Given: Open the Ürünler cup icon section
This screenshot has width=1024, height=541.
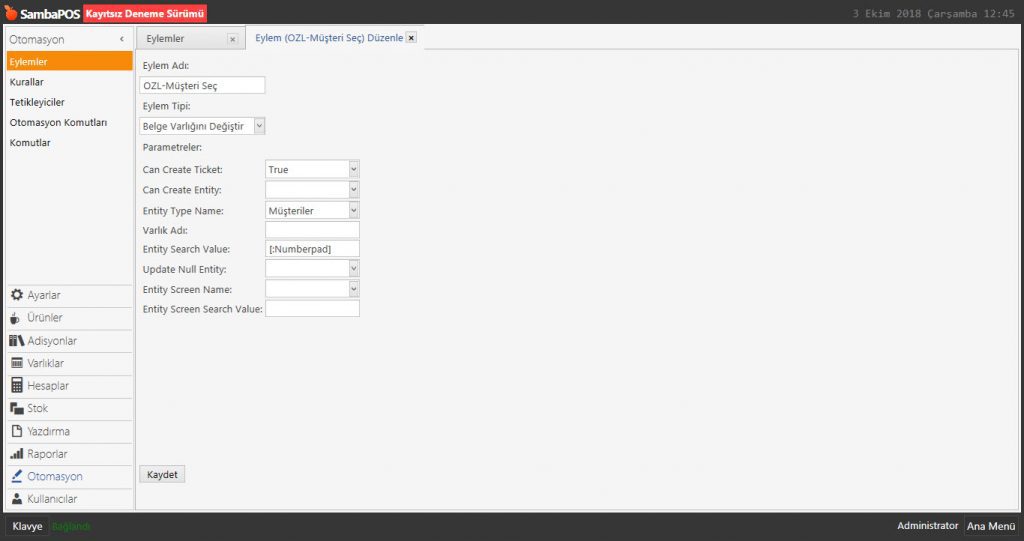Looking at the screenshot, I should [x=17, y=318].
